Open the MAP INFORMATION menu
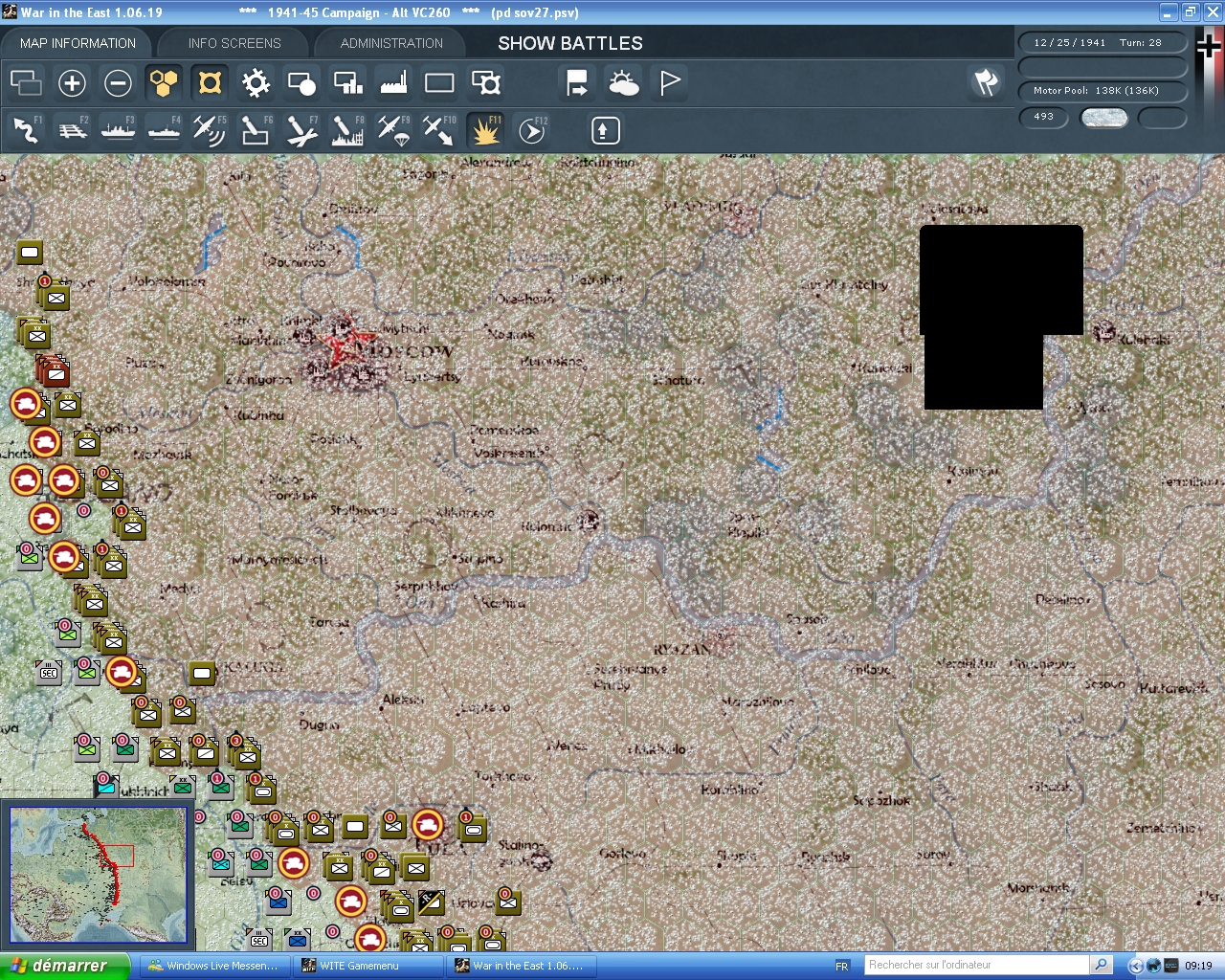Image resolution: width=1225 pixels, height=980 pixels. pyautogui.click(x=77, y=42)
